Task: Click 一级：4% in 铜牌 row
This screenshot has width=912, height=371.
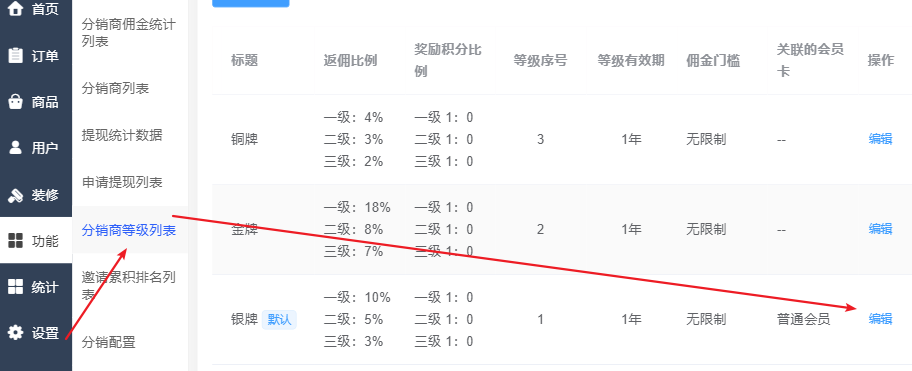Action: point(353,117)
